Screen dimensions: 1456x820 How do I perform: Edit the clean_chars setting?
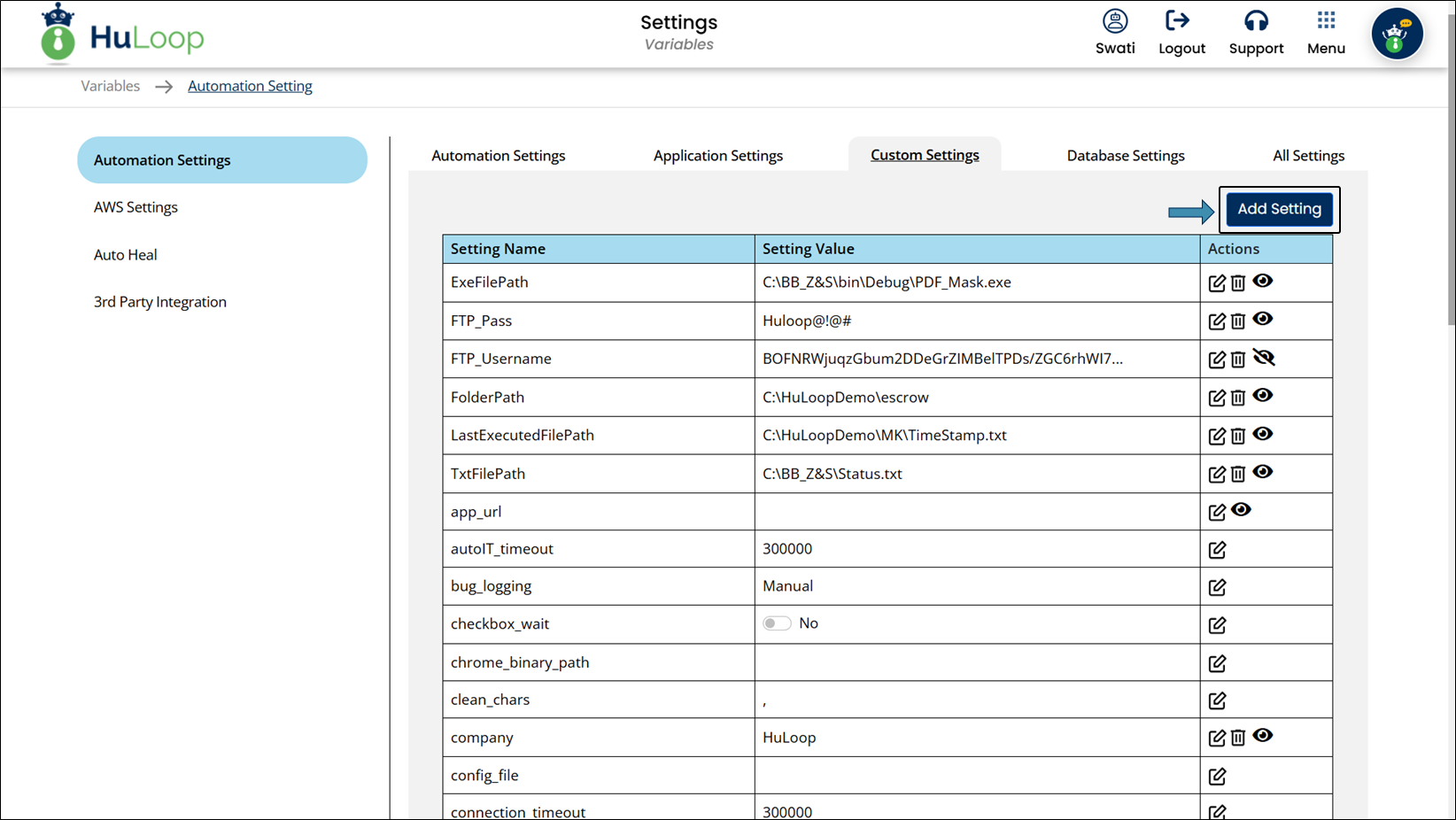click(1217, 700)
